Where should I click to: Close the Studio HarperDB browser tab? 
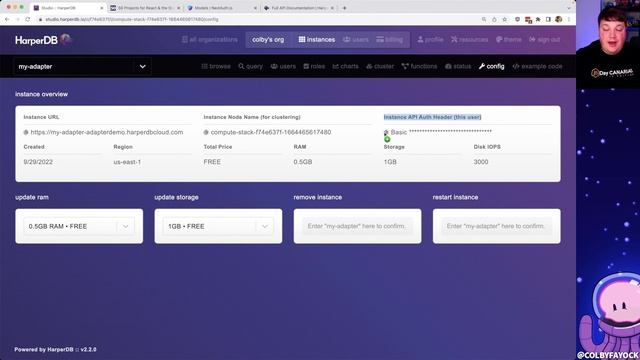(x=101, y=8)
